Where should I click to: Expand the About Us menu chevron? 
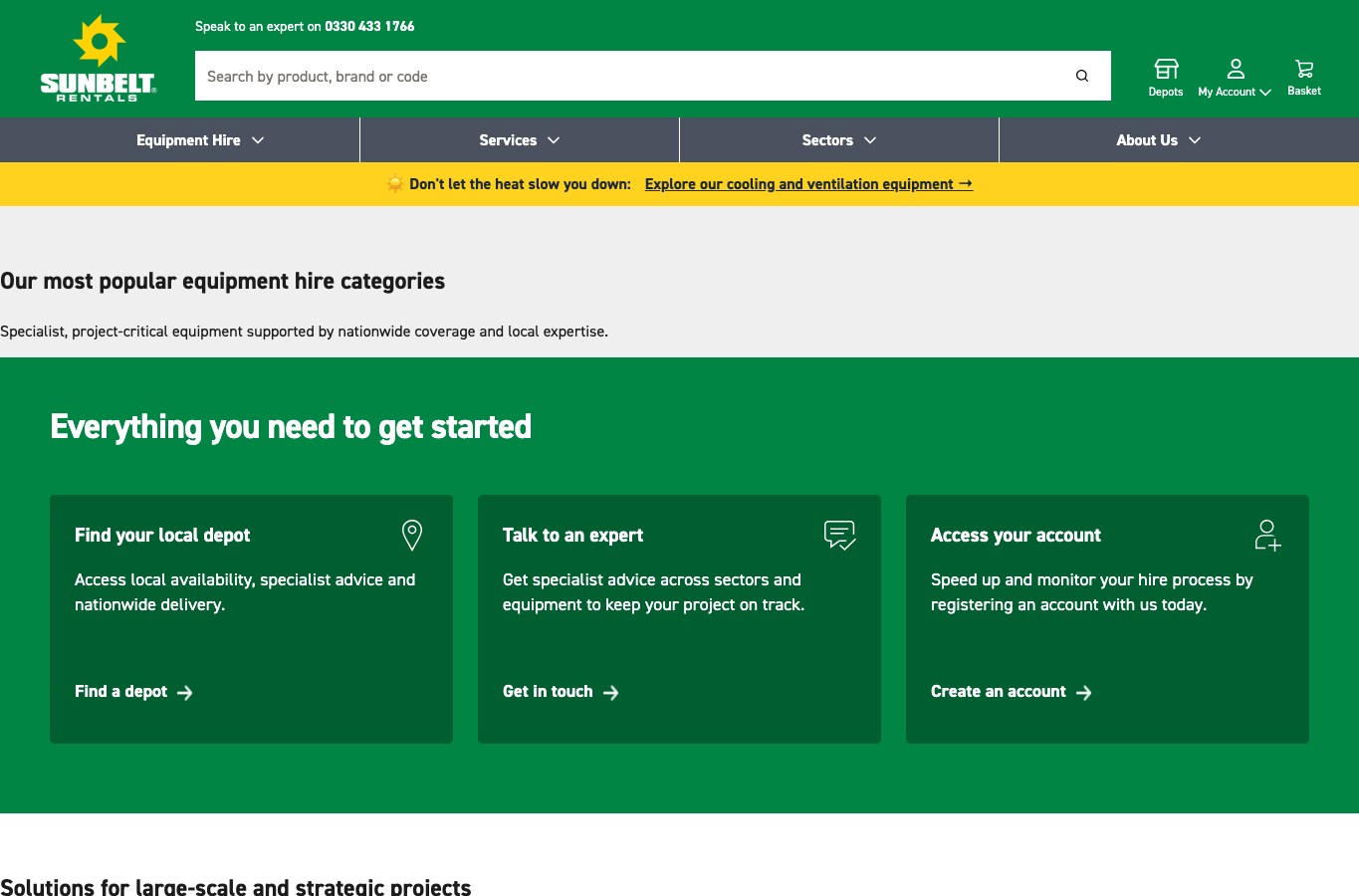pyautogui.click(x=1195, y=140)
